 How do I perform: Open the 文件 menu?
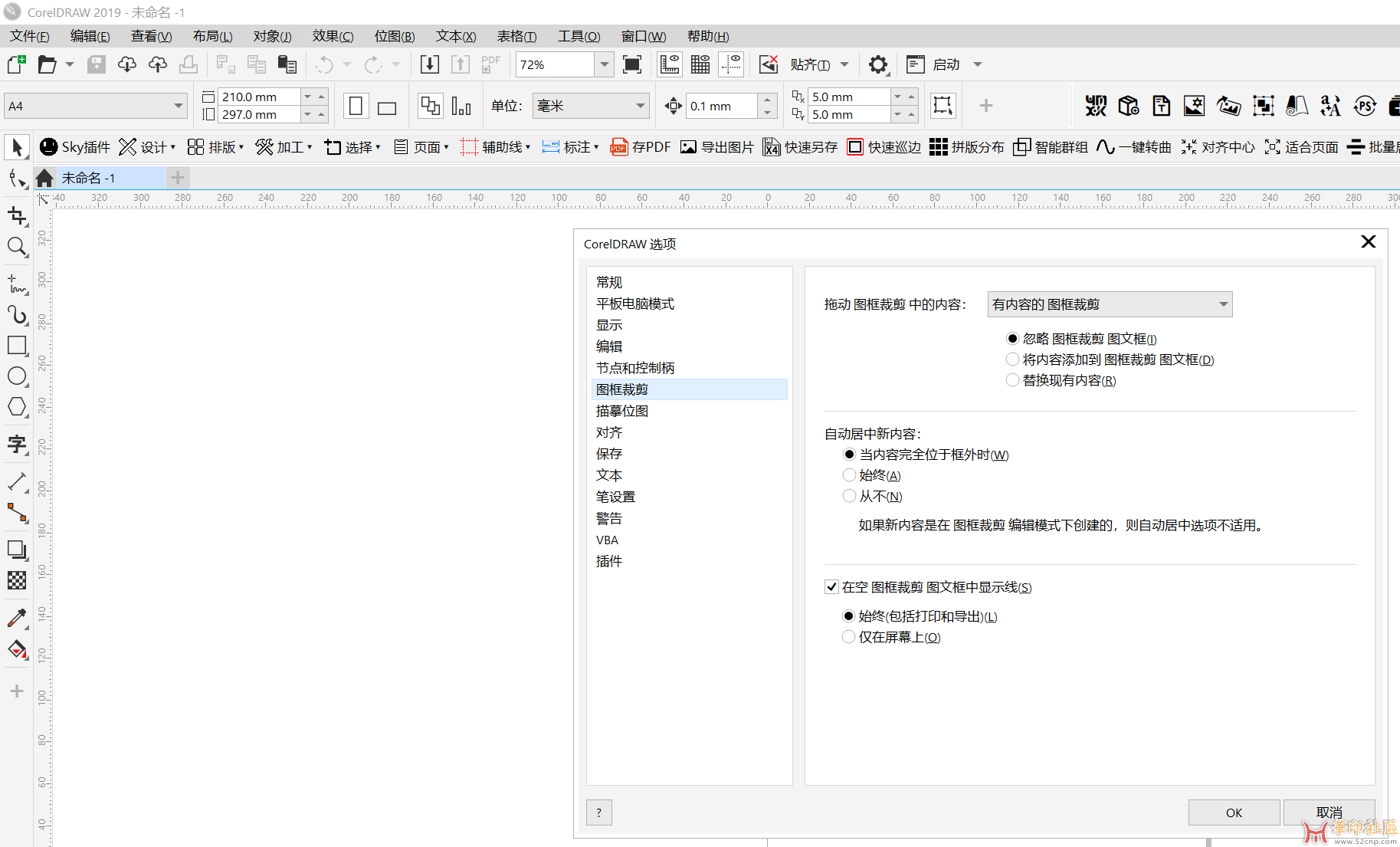click(29, 36)
